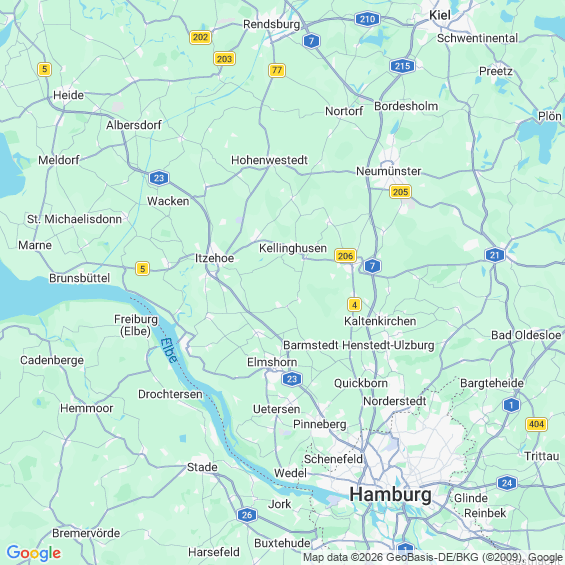The height and width of the screenshot is (565, 565).
Task: Click the A210 highway shield near Kiel
Action: tap(367, 19)
